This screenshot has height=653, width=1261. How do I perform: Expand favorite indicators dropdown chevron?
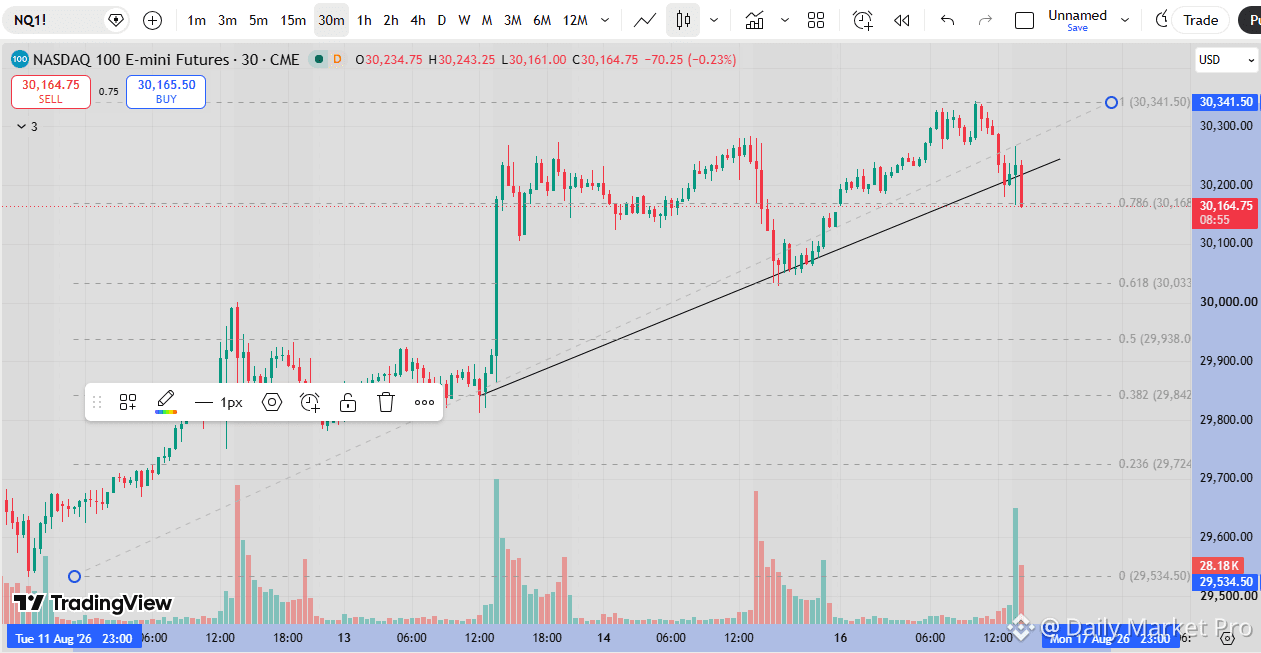(785, 20)
